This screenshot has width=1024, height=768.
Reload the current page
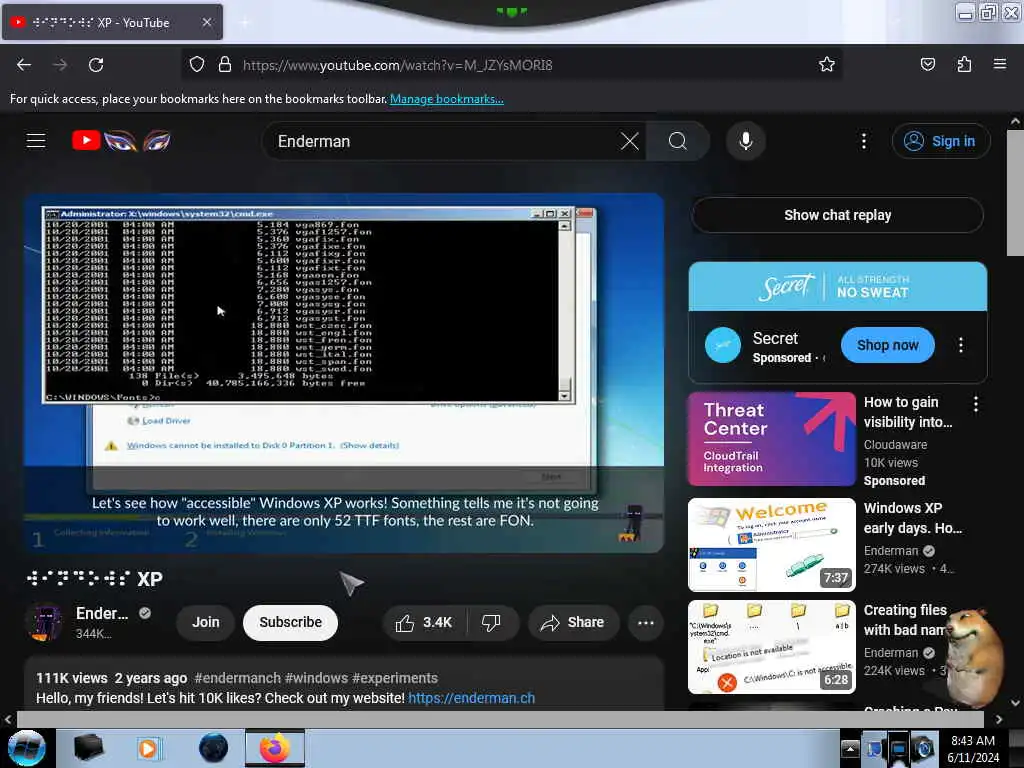pos(96,65)
